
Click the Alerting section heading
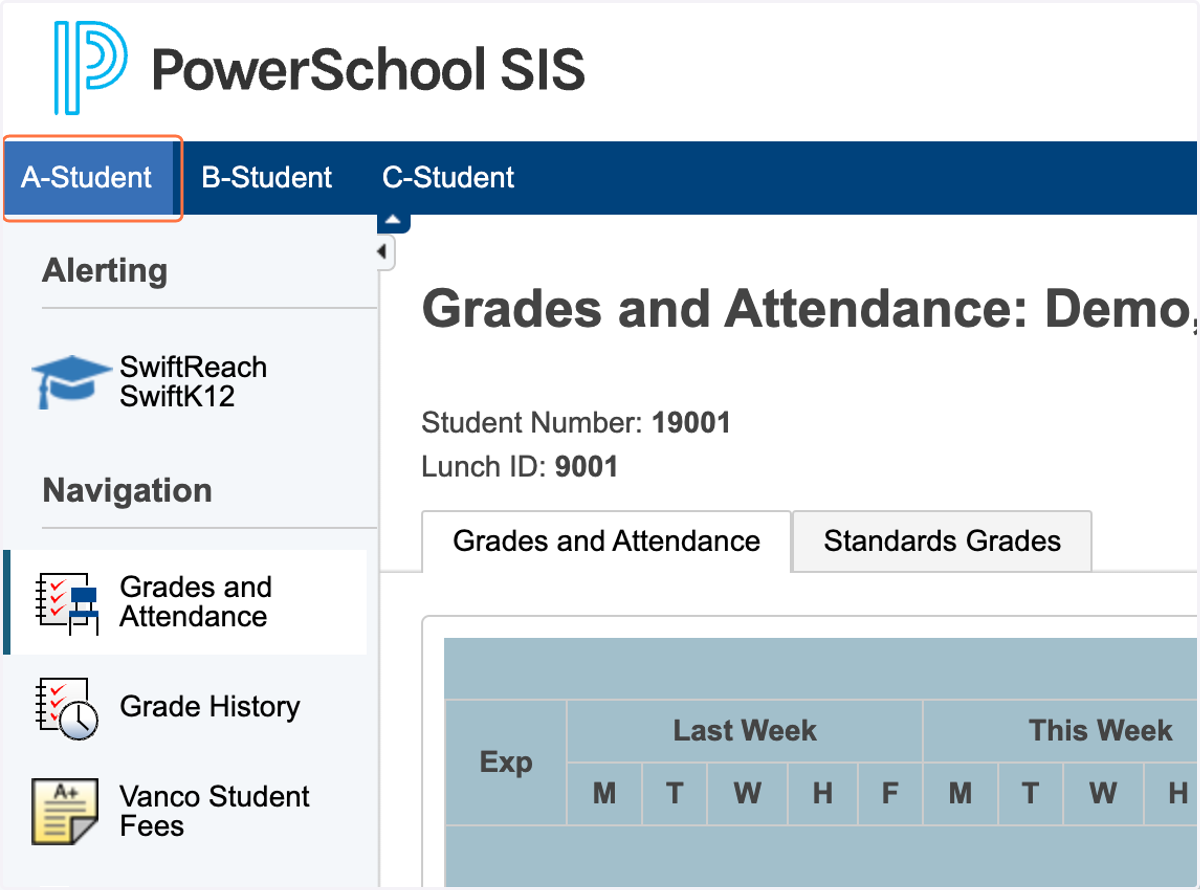tap(105, 271)
